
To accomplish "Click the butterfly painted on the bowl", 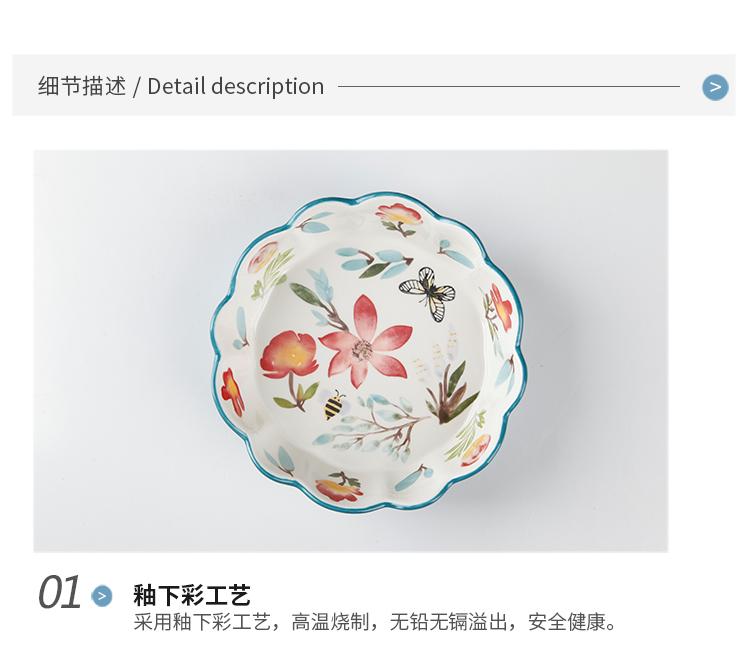I will 427,293.
